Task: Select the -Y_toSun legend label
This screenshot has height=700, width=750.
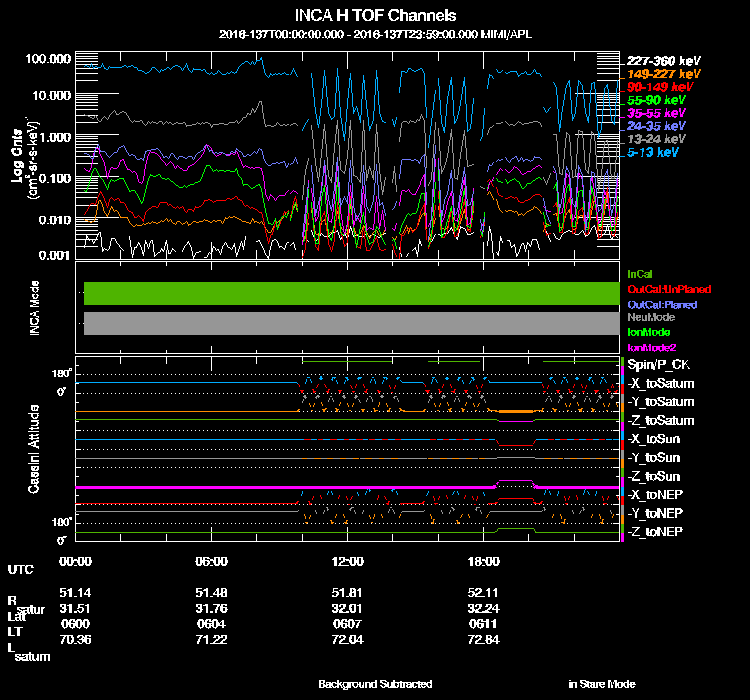Action: 655,457
